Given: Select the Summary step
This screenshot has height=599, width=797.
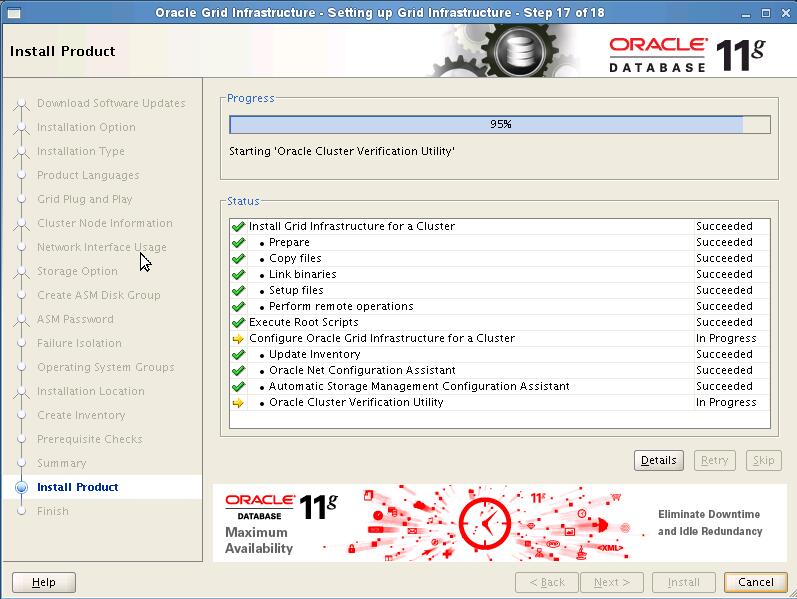Looking at the screenshot, I should 62,463.
